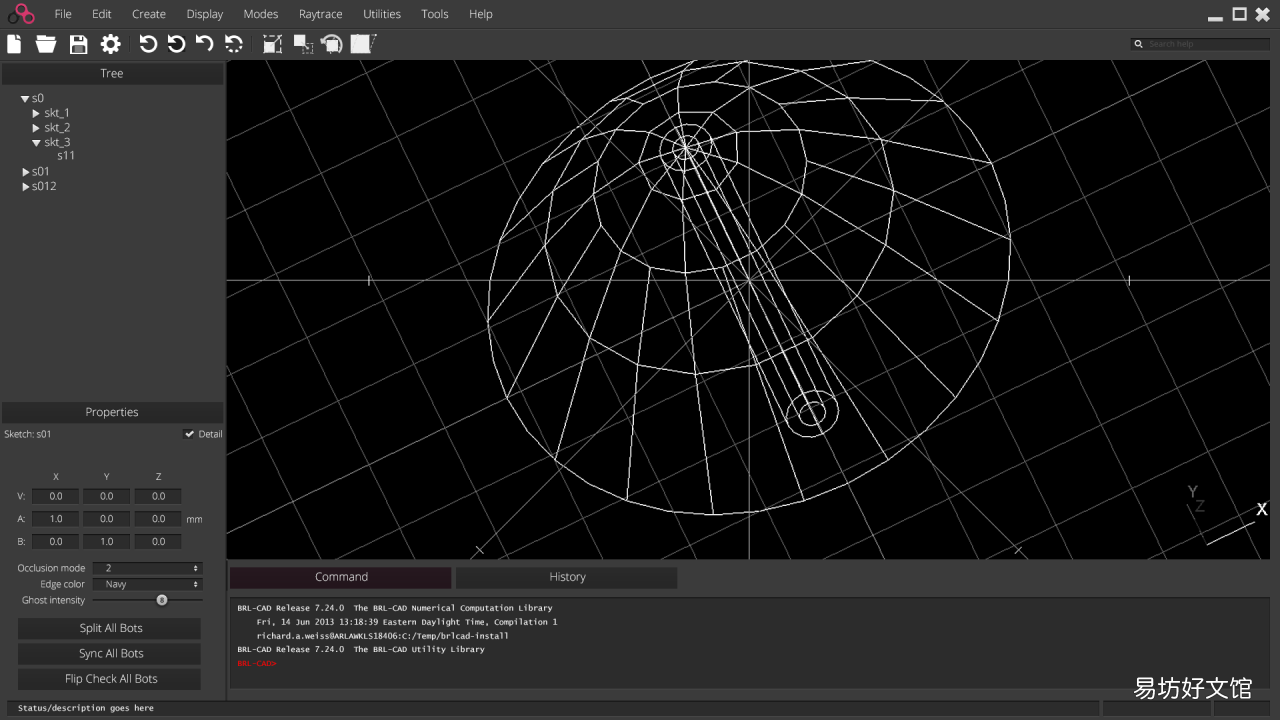Open the Display menu
Image resolution: width=1280 pixels, height=720 pixels.
[x=205, y=14]
